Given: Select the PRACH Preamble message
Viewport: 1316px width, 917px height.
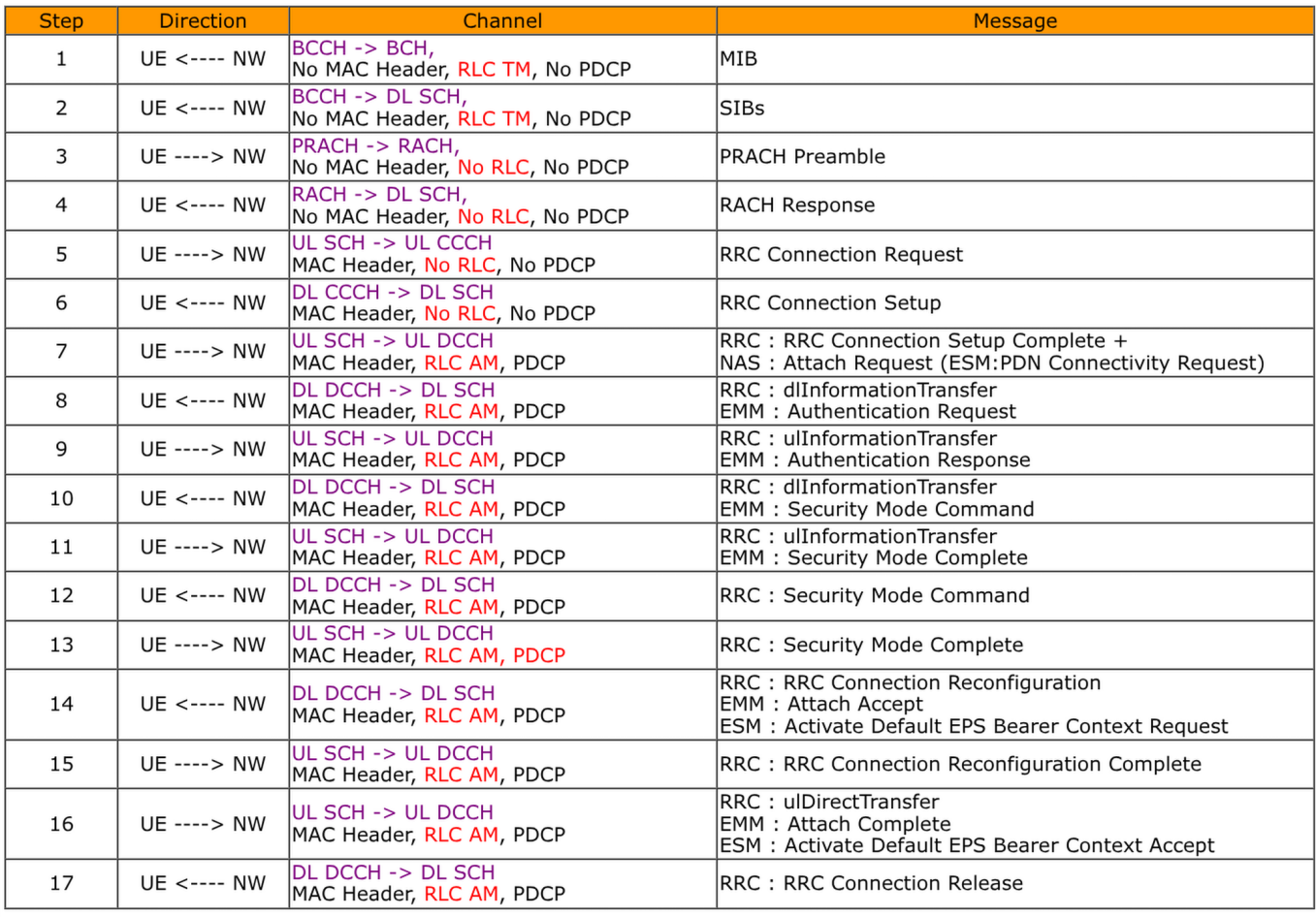Looking at the screenshot, I should (x=802, y=157).
